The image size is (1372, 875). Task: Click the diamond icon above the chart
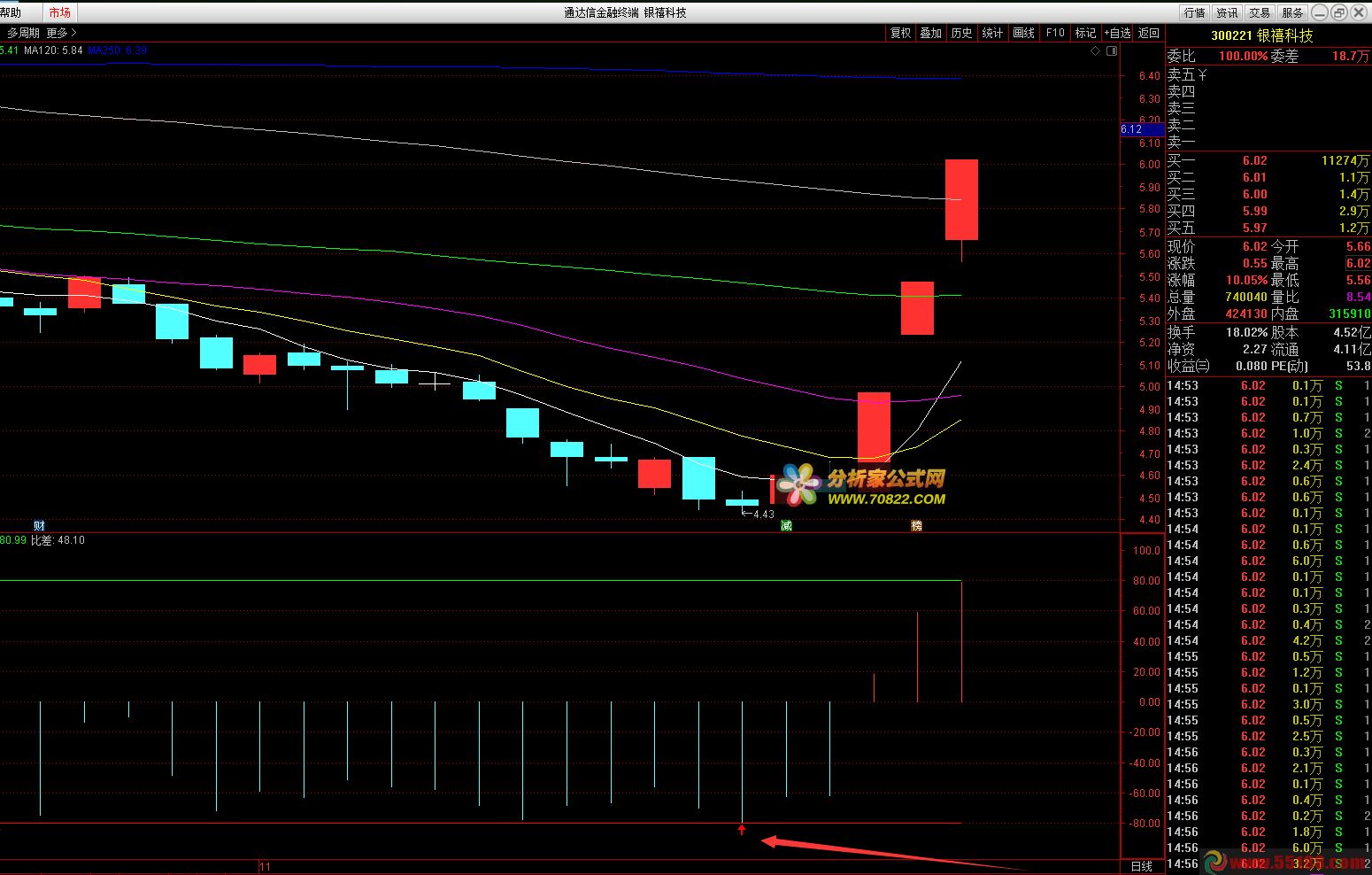point(1095,50)
